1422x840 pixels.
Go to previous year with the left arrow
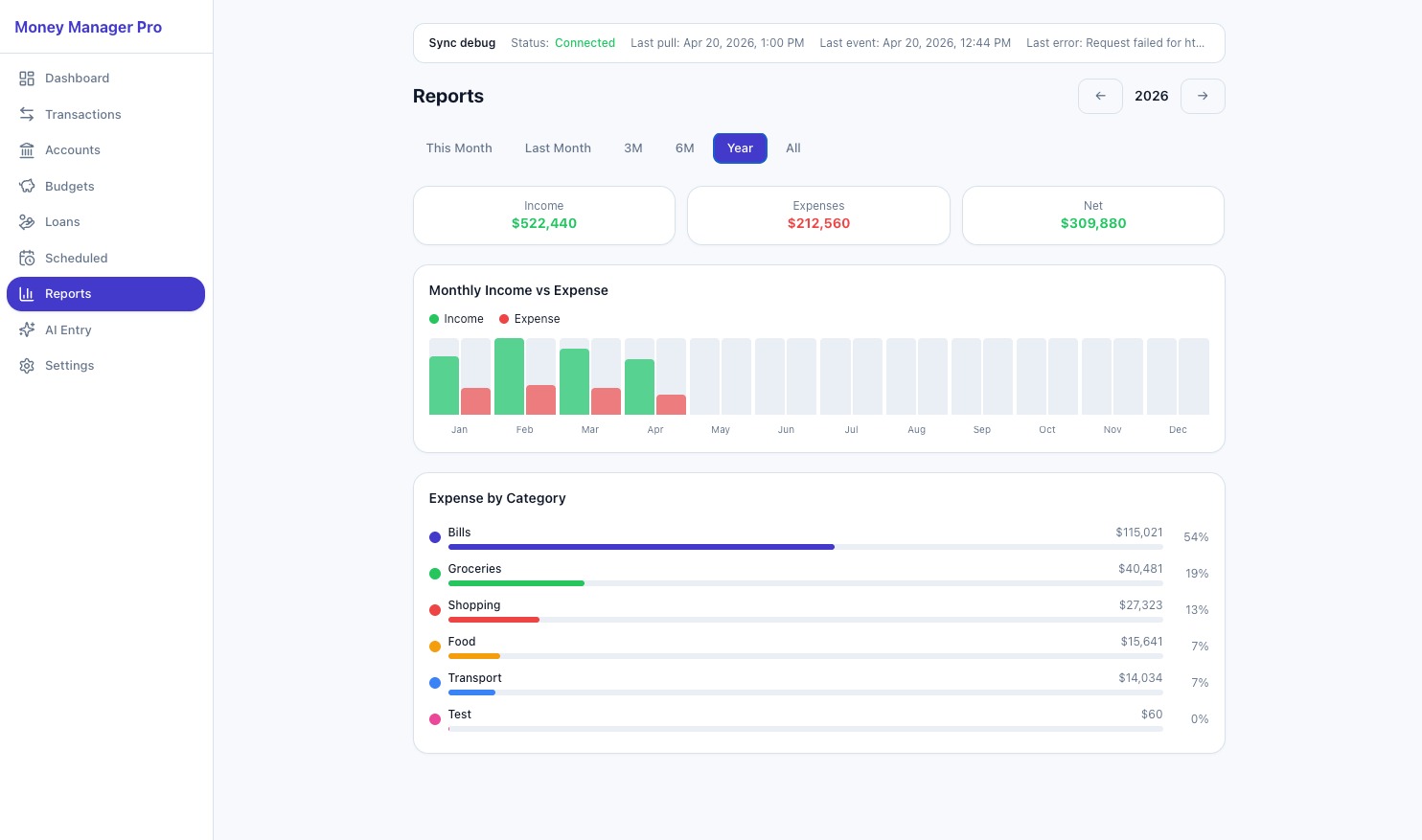1100,96
